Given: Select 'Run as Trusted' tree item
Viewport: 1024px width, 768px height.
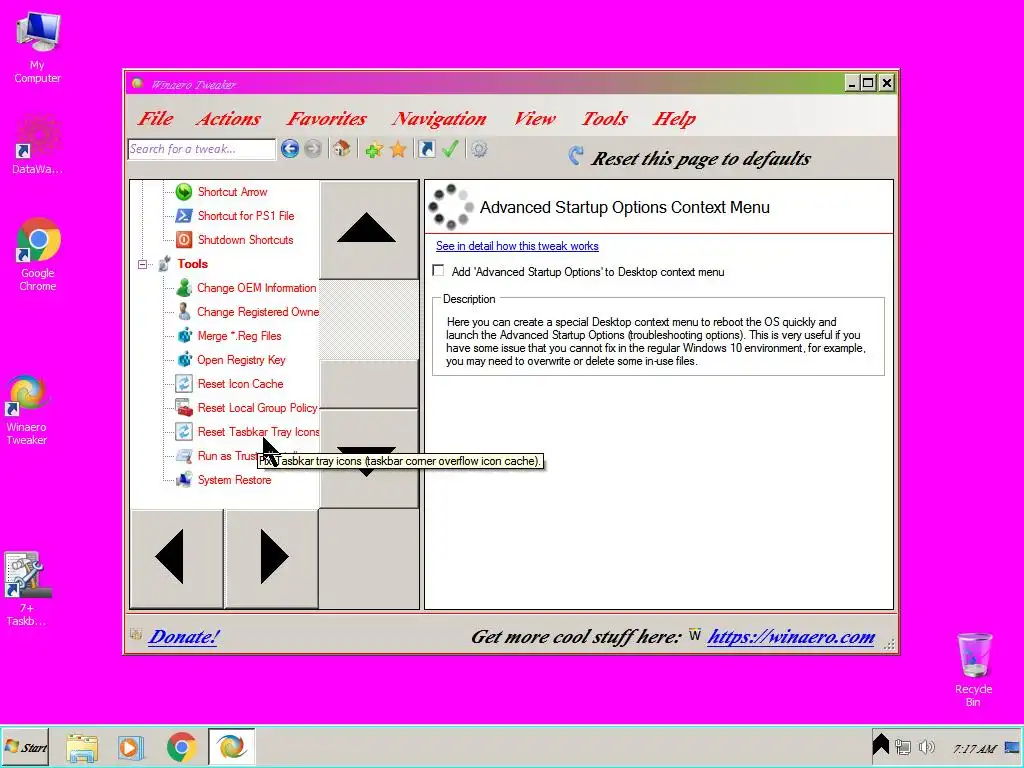Looking at the screenshot, I should [x=227, y=456].
